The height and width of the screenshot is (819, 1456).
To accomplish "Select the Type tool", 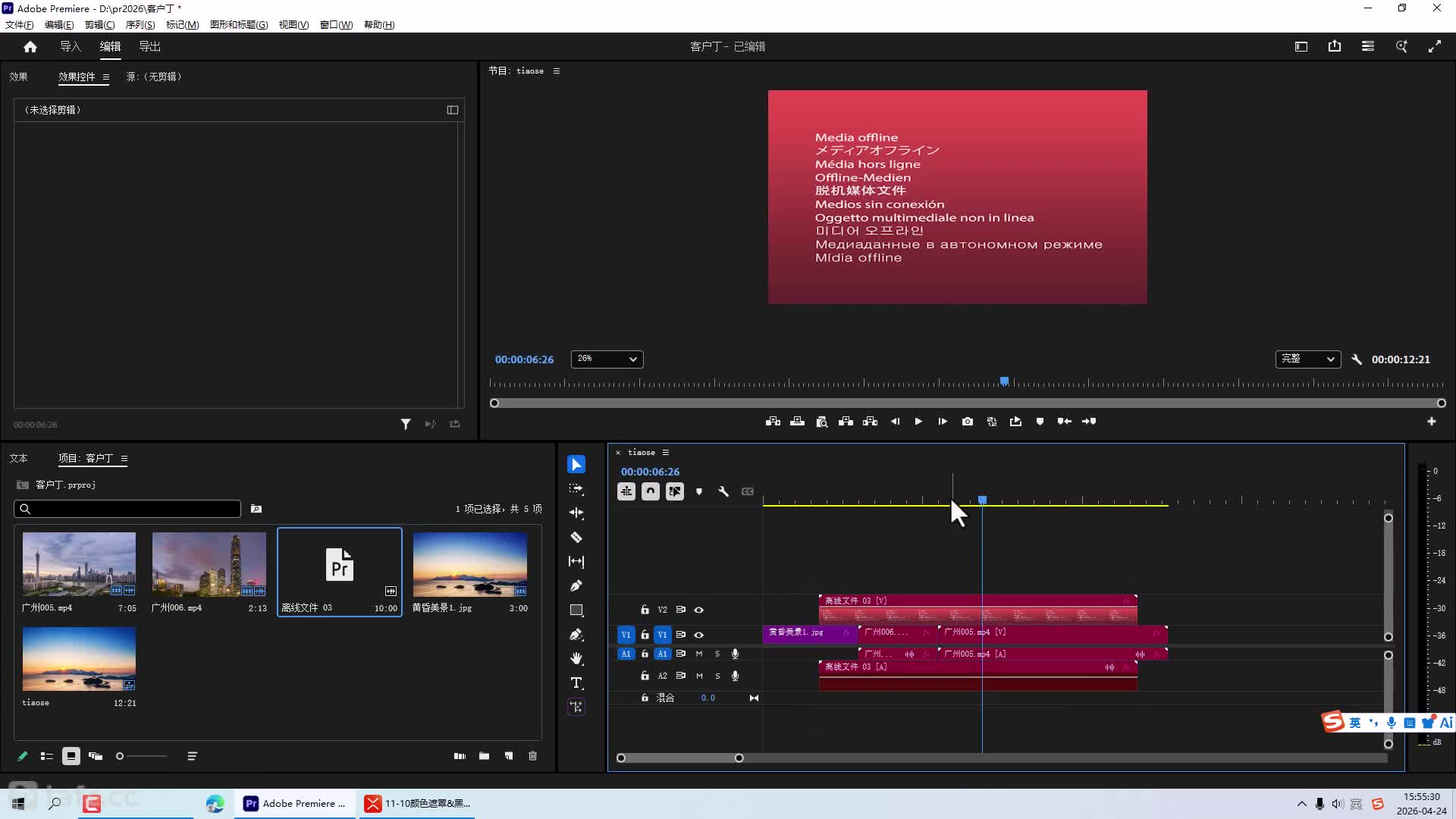I will click(576, 683).
